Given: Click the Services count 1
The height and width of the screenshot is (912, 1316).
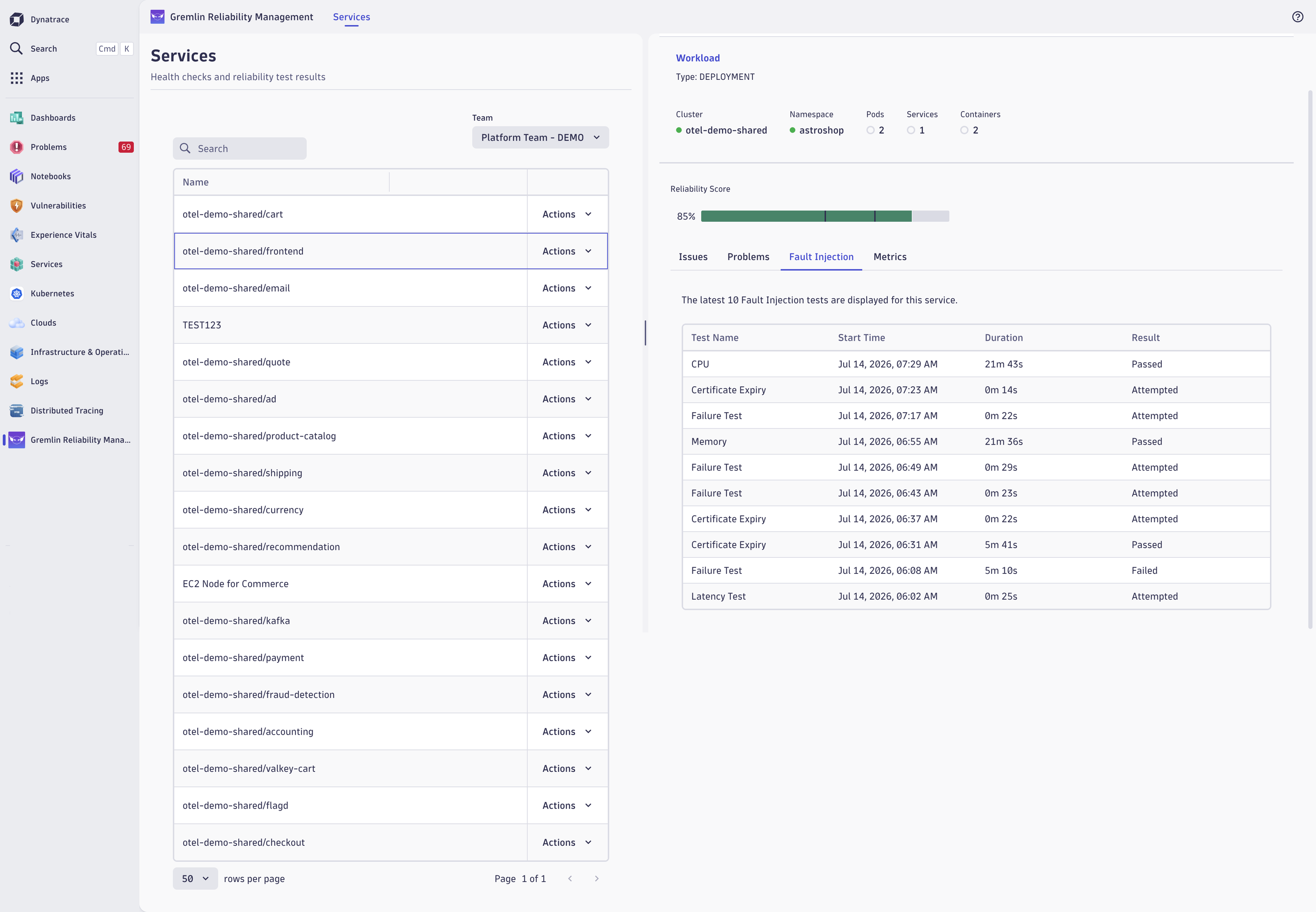Looking at the screenshot, I should coord(922,130).
